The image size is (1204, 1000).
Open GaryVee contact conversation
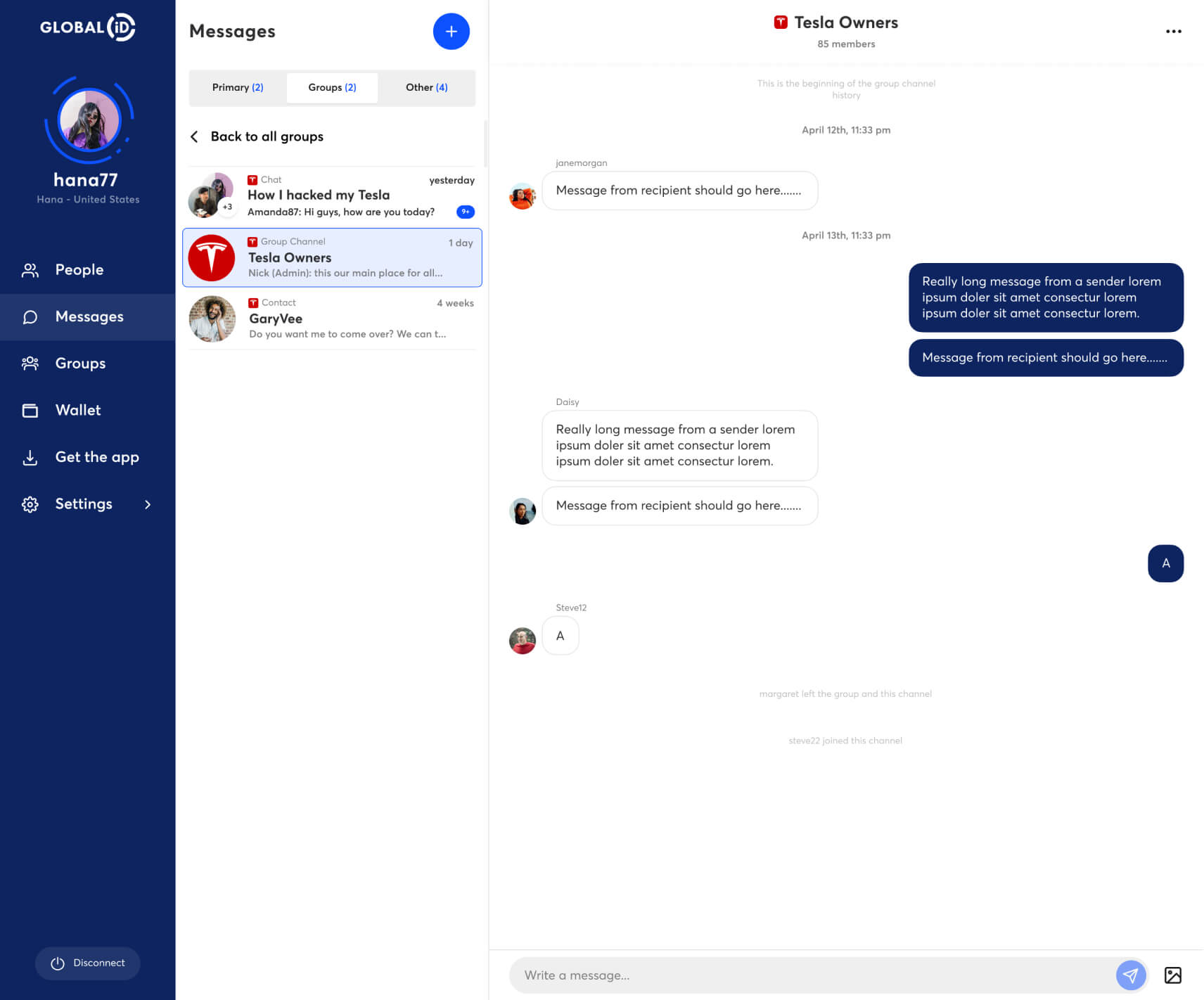(x=332, y=319)
